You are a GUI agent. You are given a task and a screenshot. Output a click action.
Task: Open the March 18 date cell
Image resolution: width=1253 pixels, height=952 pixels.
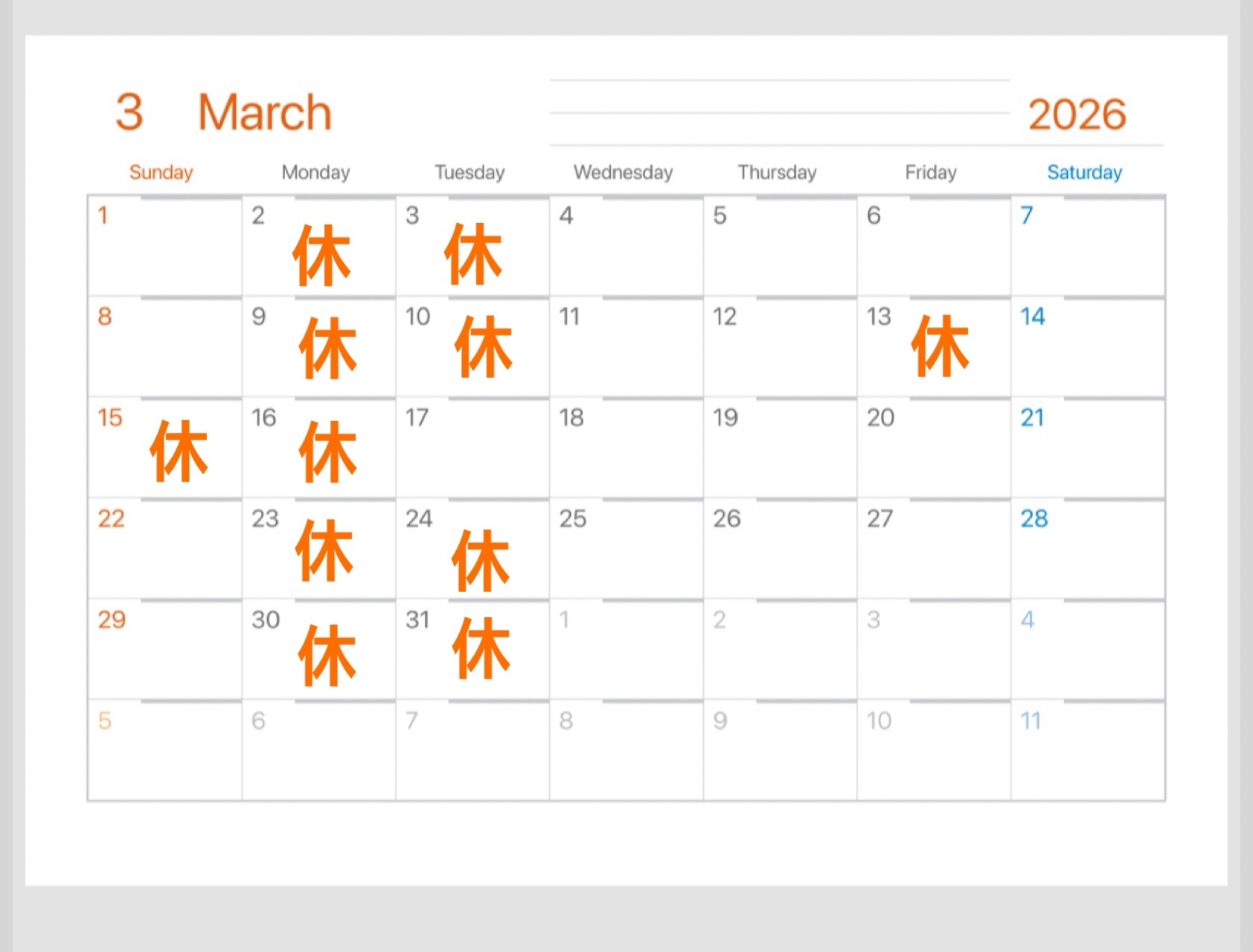click(x=626, y=448)
